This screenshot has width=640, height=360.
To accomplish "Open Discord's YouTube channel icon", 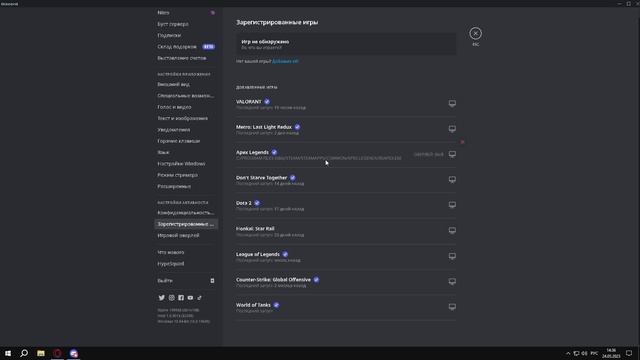I will [x=190, y=298].
